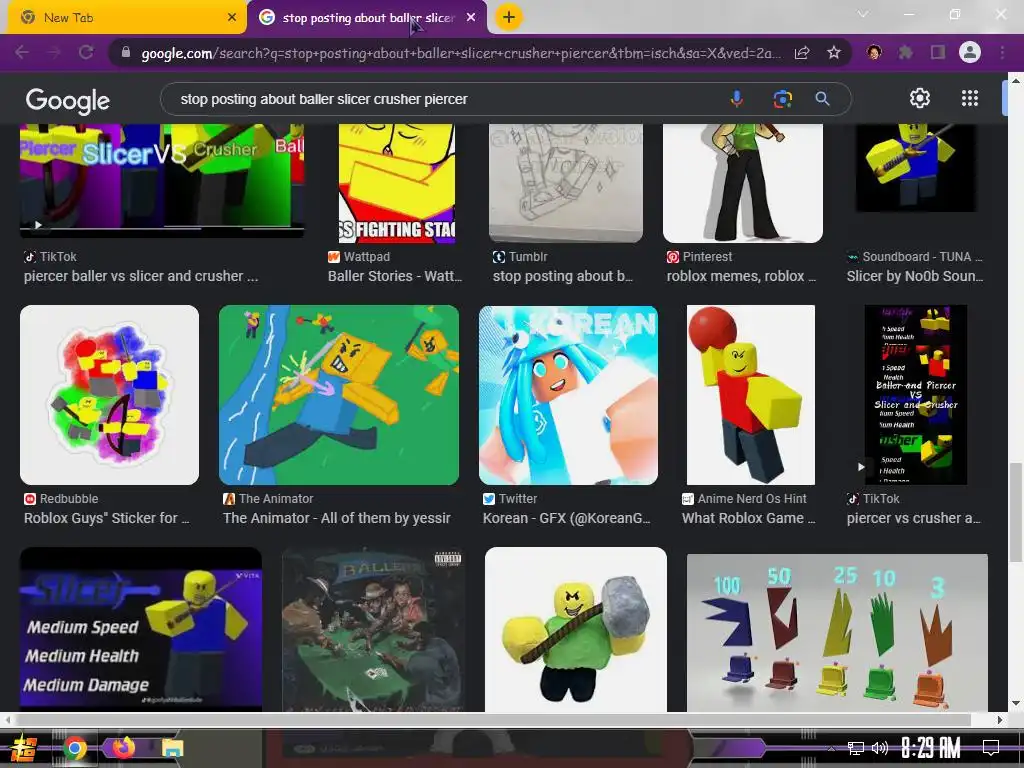1024x768 pixels.
Task: Open the 'roblox memes, roblox' Pinterest link
Action: [x=741, y=276]
